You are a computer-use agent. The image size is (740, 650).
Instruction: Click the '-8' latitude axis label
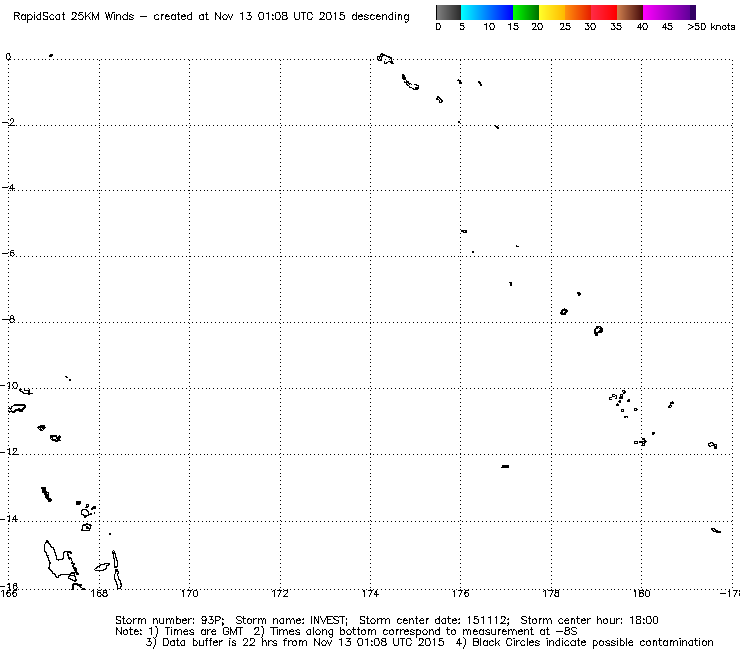coord(8,319)
